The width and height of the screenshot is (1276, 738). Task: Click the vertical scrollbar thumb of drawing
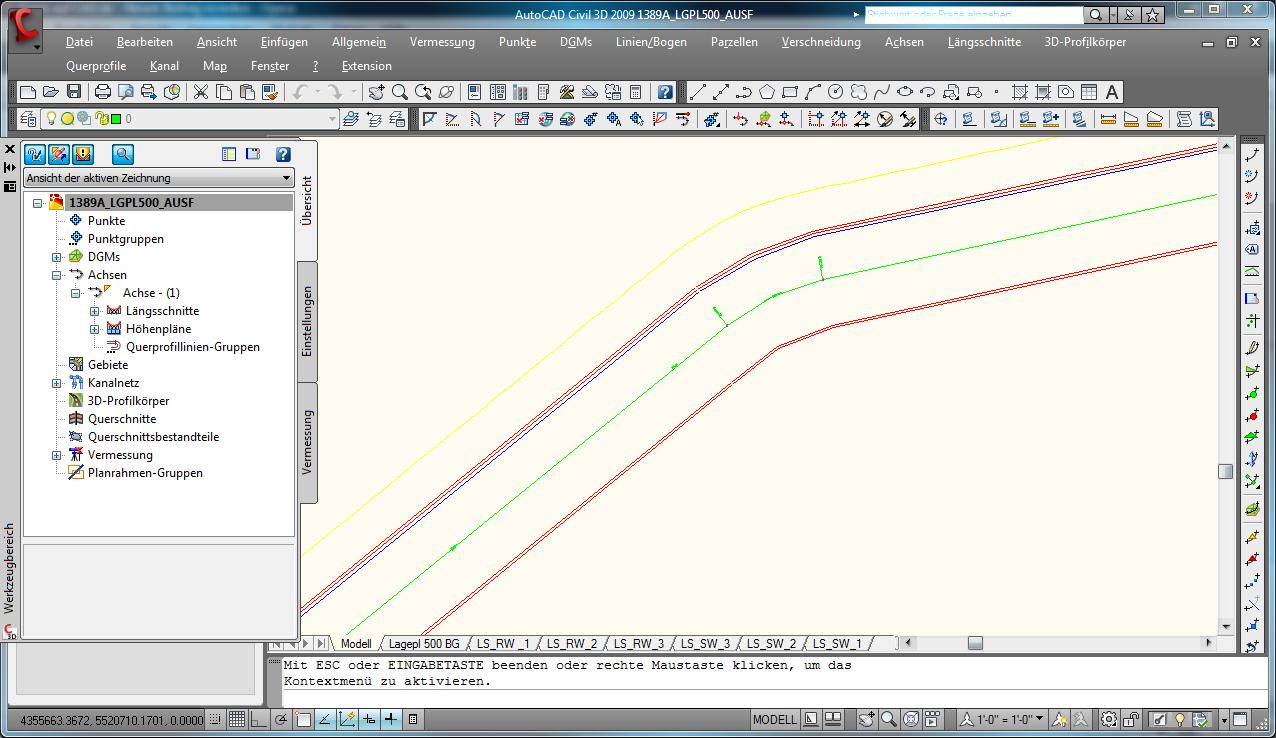1225,472
